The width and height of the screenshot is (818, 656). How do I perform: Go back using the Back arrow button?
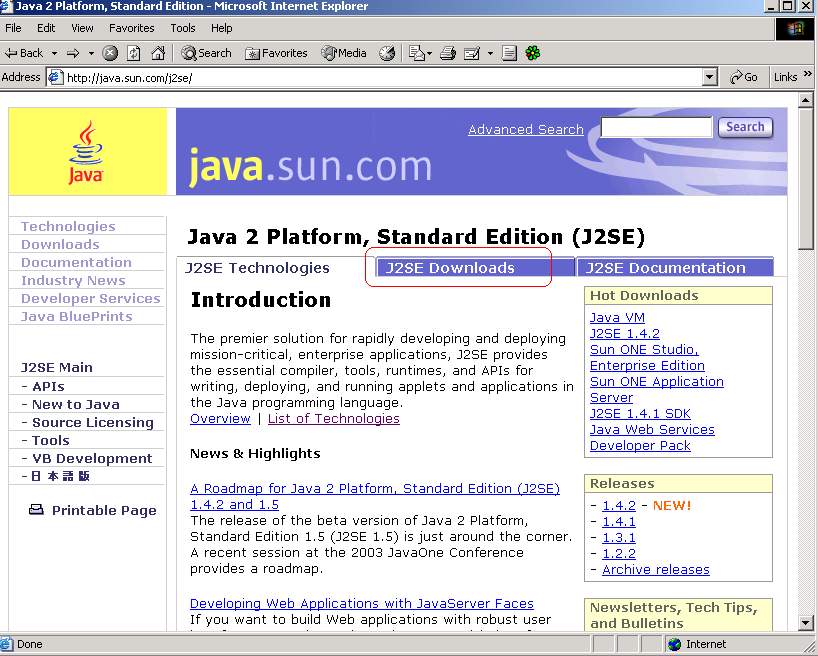pos(24,53)
